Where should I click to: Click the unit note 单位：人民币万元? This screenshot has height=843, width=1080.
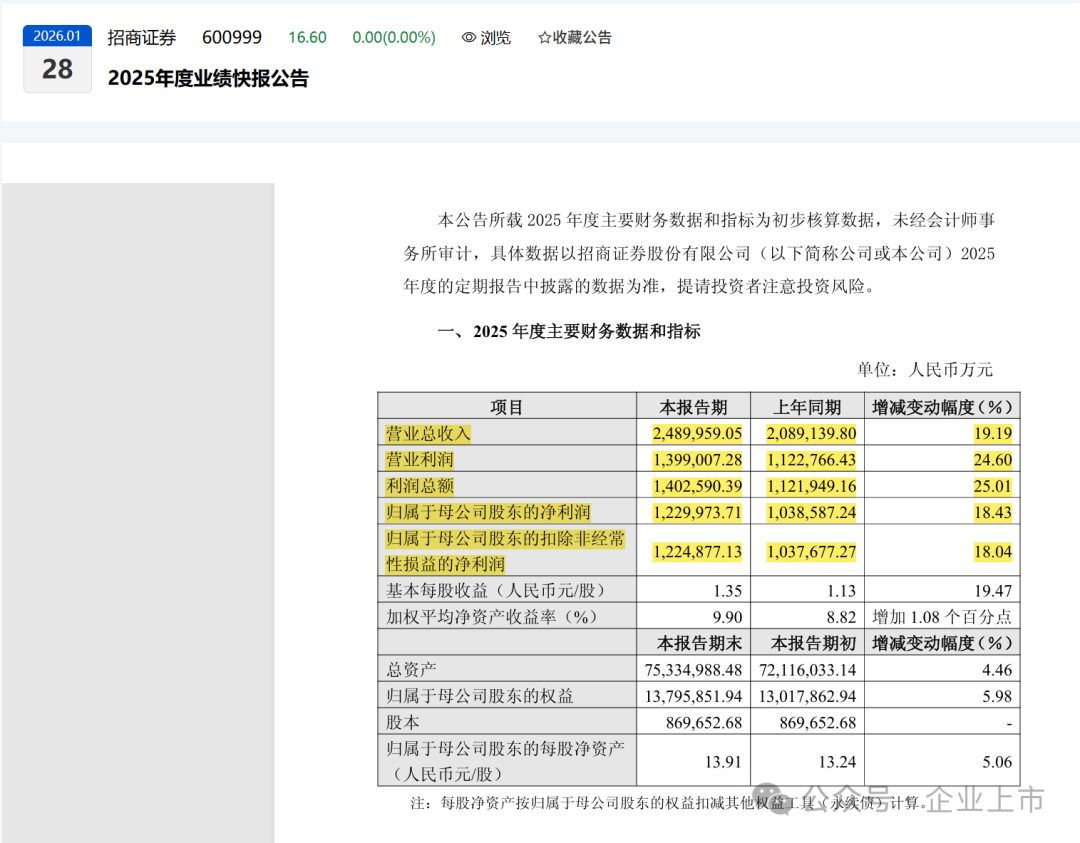coord(924,370)
